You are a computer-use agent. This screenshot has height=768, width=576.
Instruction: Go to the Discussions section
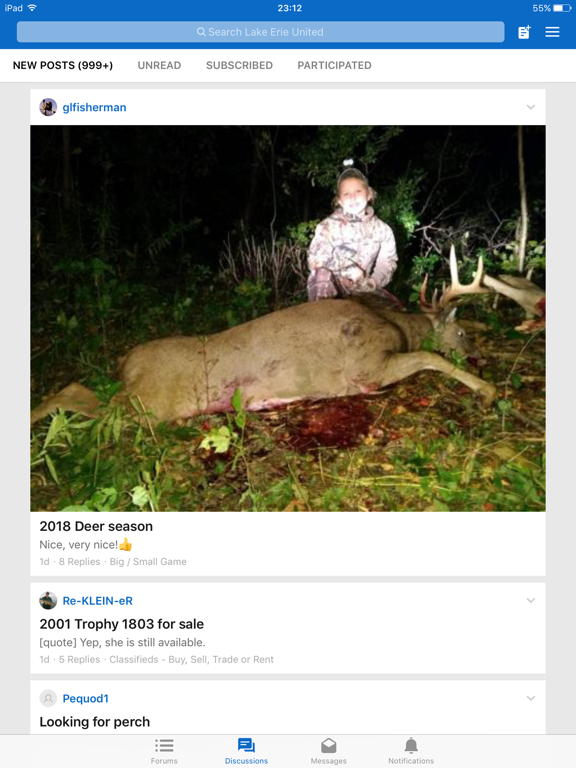246,751
